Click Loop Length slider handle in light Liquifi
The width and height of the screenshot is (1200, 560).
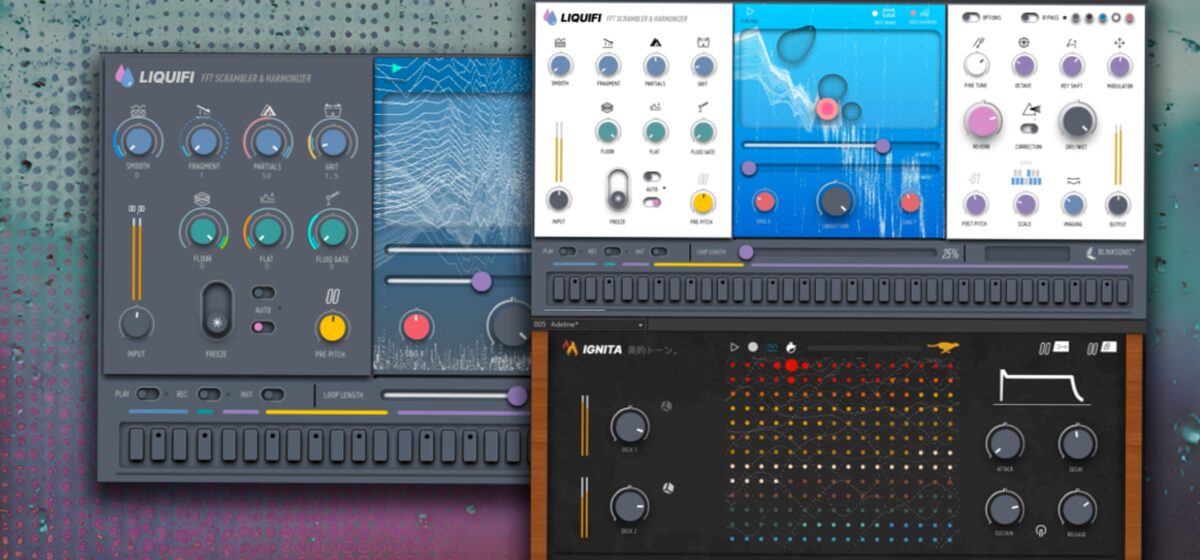[x=746, y=252]
